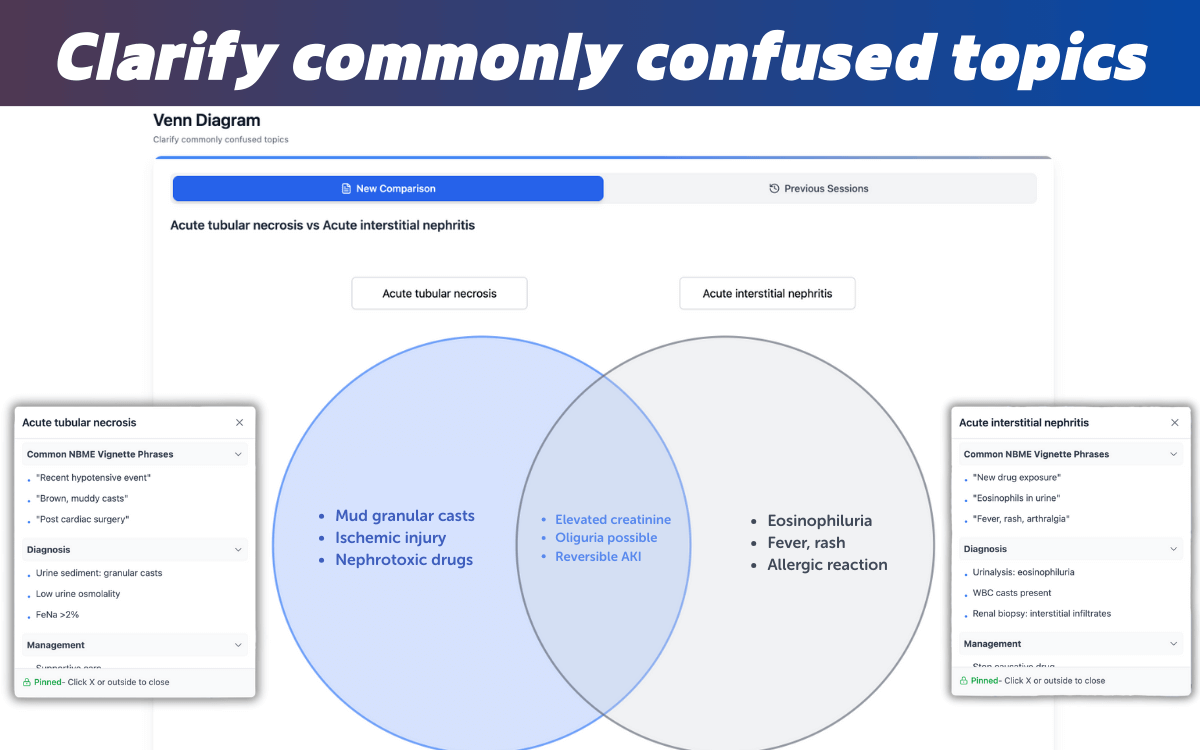
Task: Collapse the Diagnosis section under Acute interstitial nephritis
Action: [x=1174, y=549]
